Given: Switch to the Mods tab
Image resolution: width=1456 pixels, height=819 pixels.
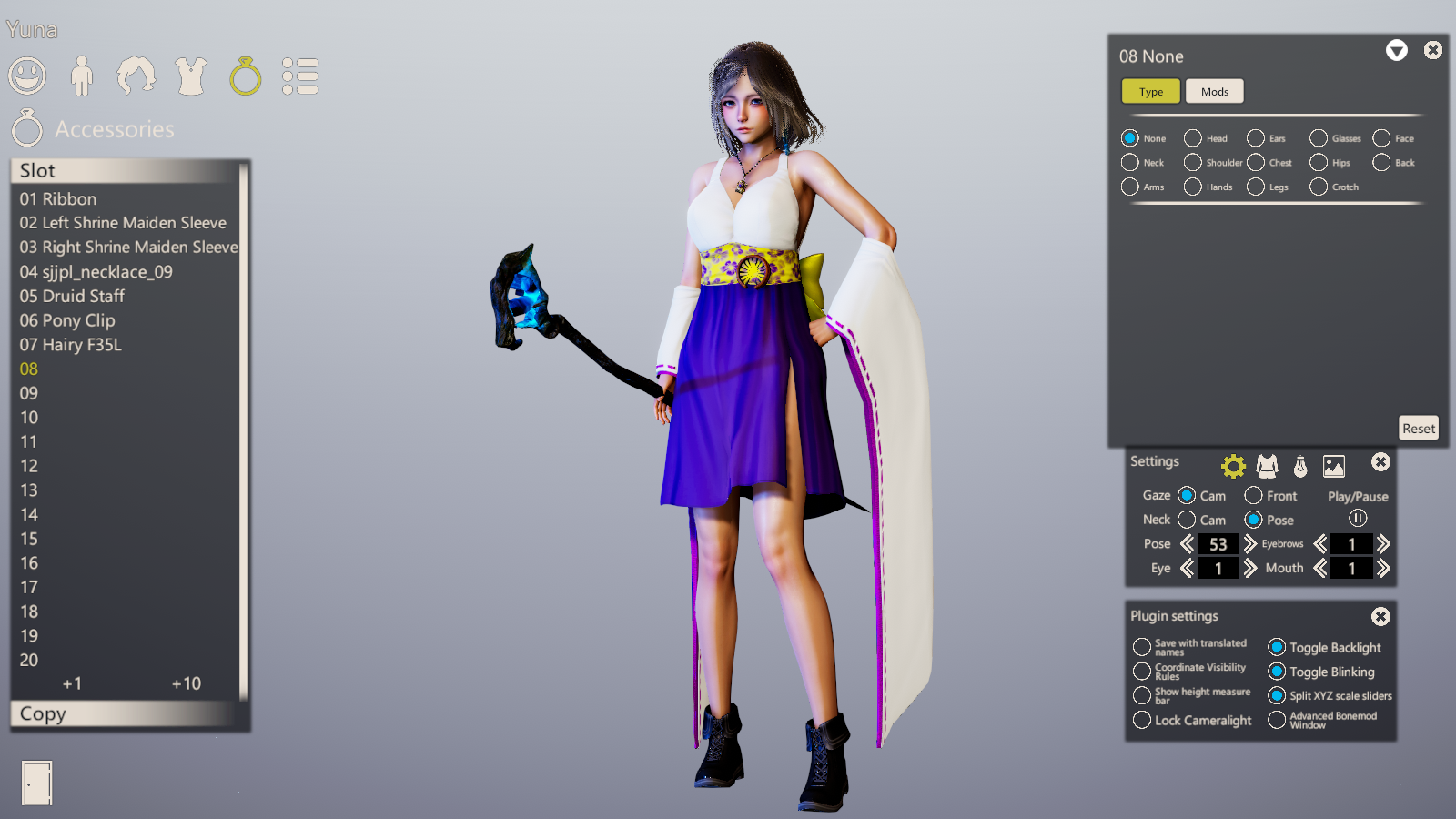Looking at the screenshot, I should pos(1214,91).
